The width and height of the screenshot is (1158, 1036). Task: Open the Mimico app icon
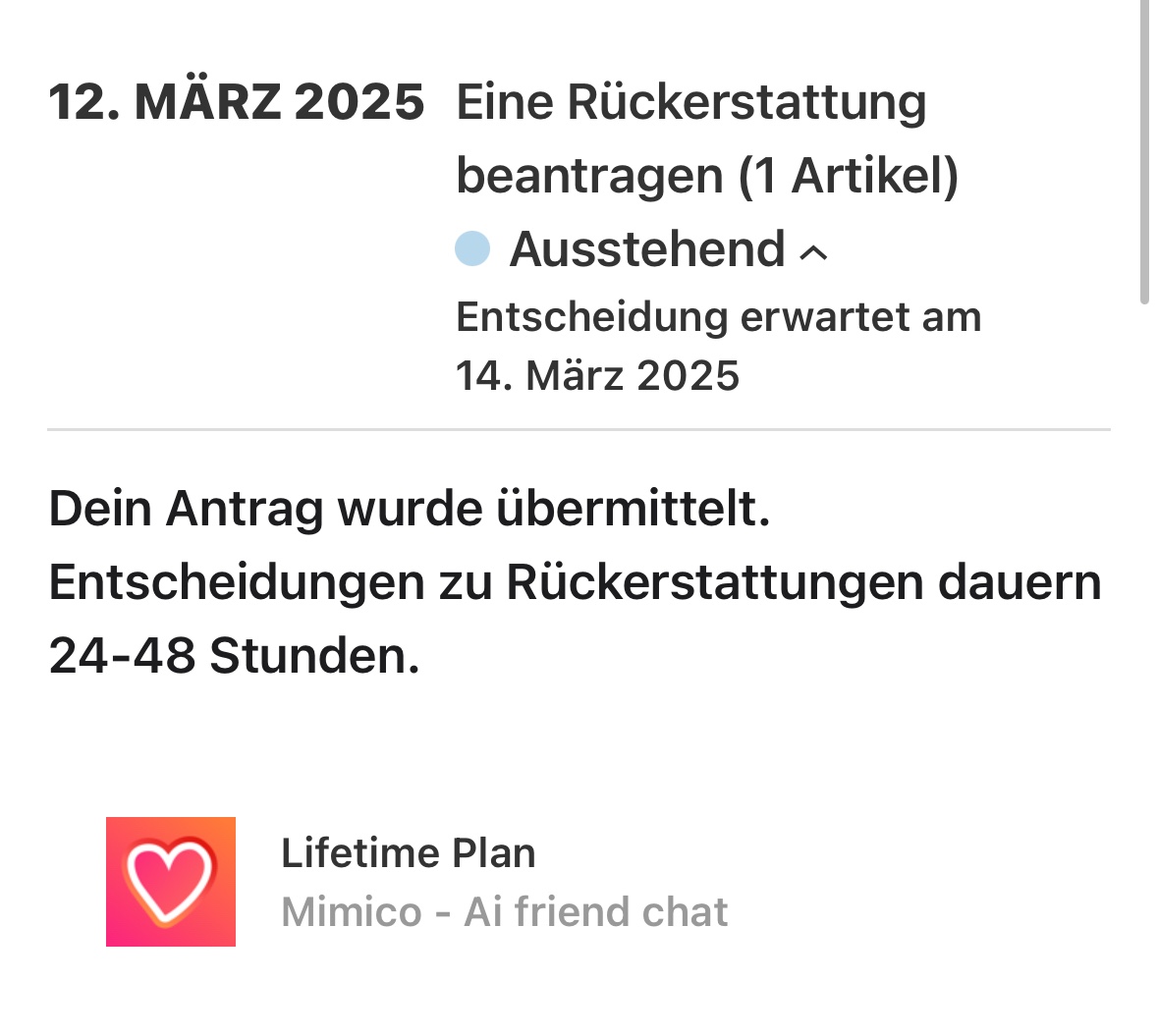pyautogui.click(x=171, y=881)
